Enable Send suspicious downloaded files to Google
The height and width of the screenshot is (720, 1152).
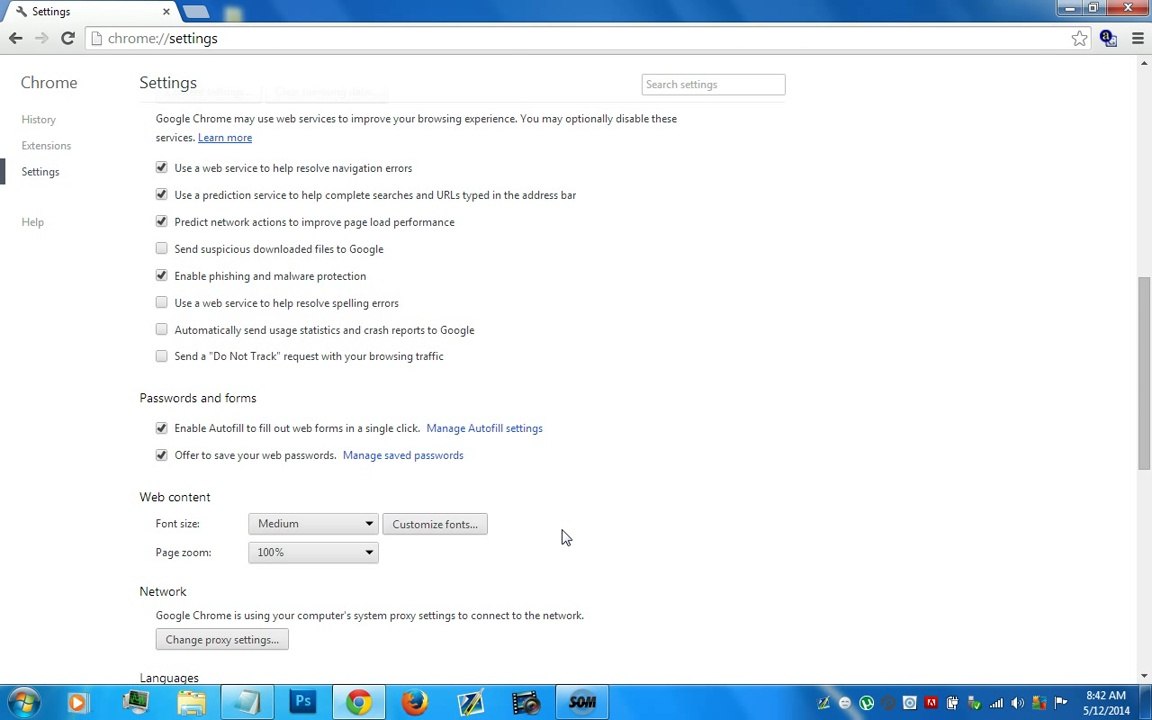click(162, 248)
